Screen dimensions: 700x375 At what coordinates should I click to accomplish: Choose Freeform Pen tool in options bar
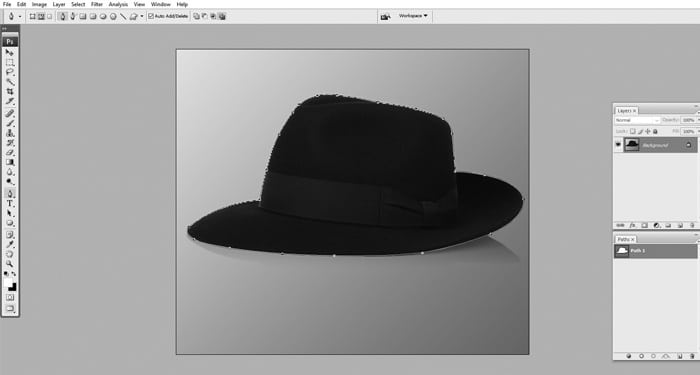(x=73, y=16)
